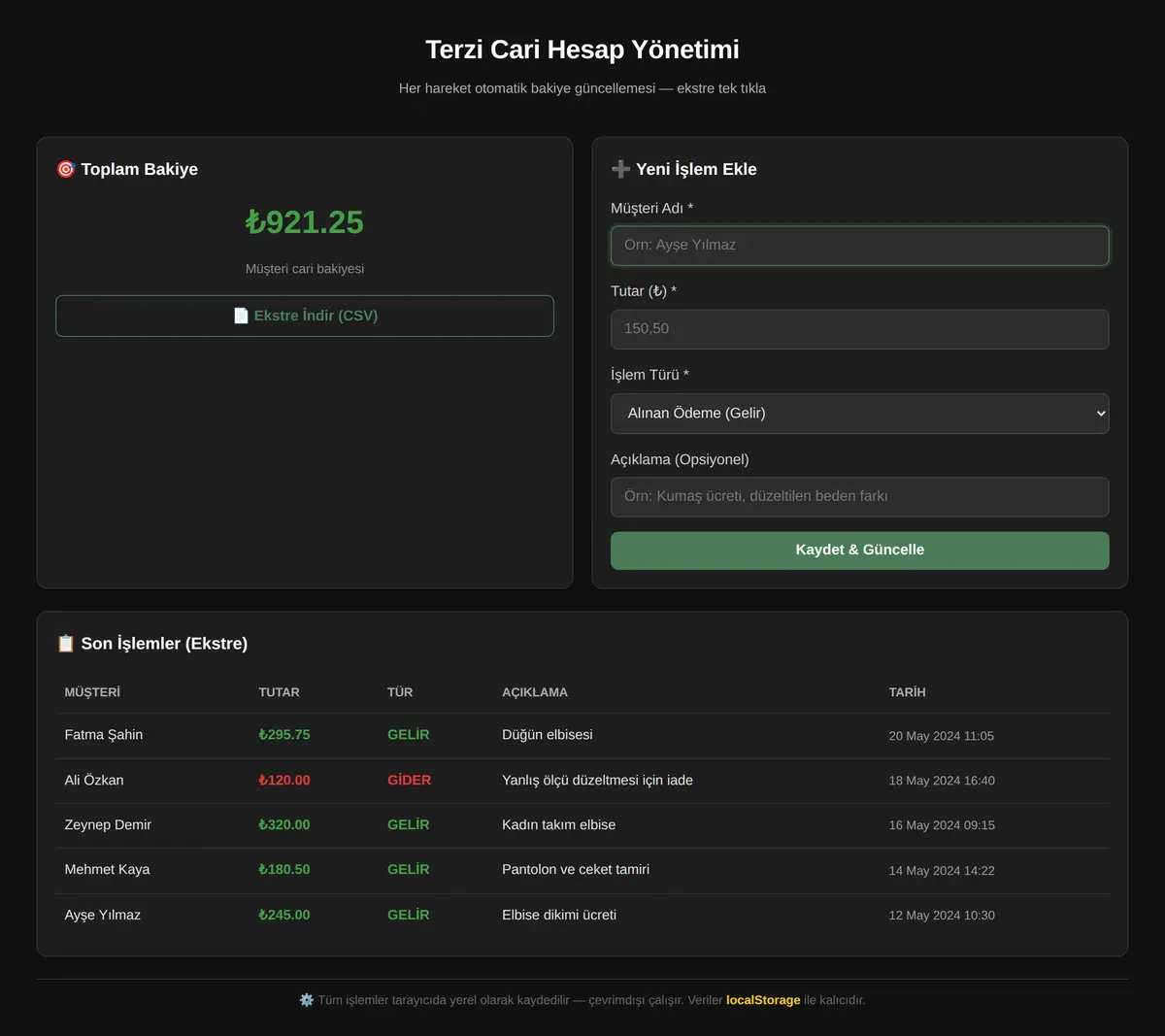
Task: Click the ₺295.75 amount
Action: [x=284, y=735]
